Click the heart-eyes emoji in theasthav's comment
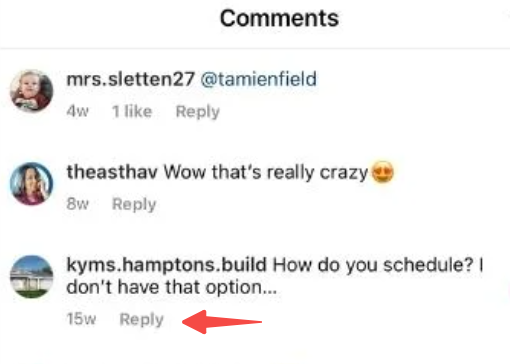The image size is (510, 364). point(382,172)
